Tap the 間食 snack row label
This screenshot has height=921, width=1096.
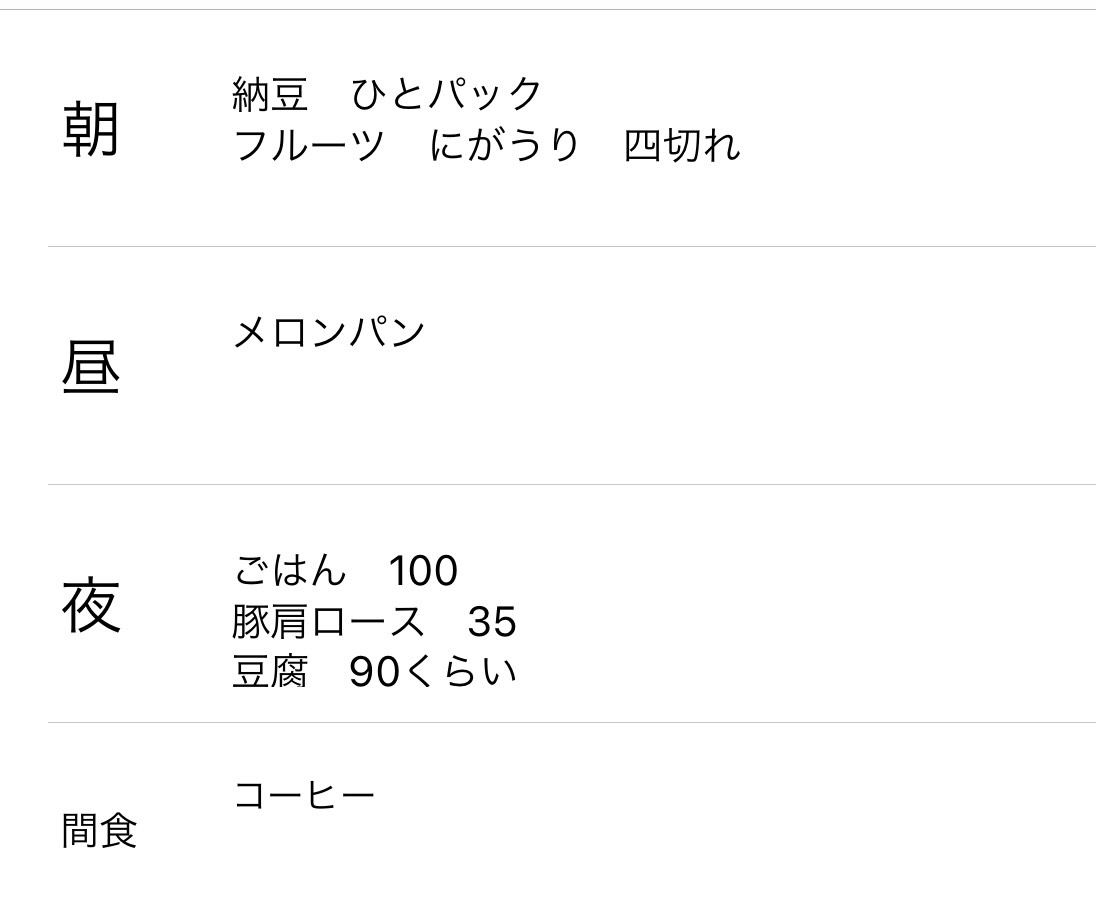pos(99,830)
